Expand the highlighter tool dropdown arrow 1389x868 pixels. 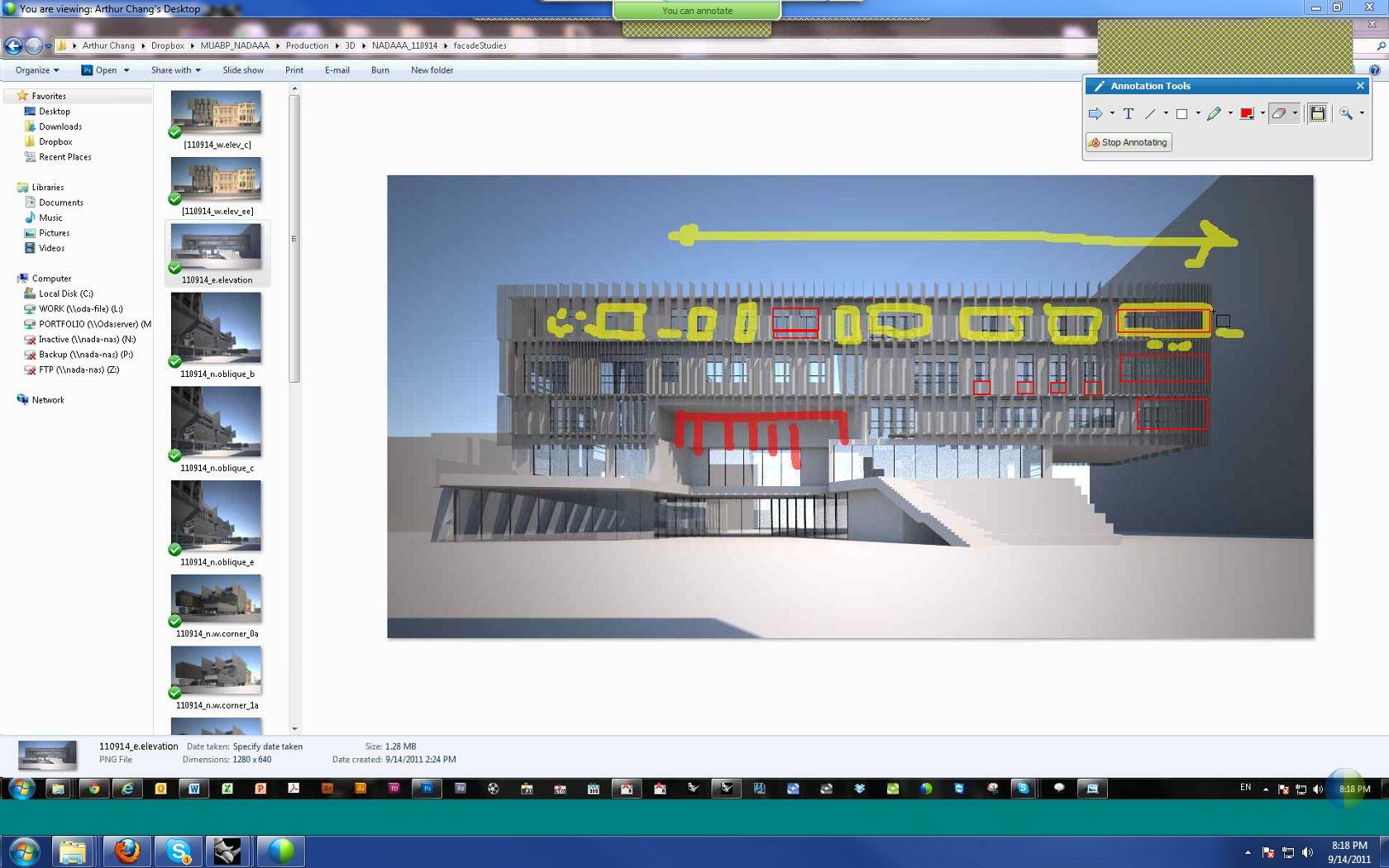click(1230, 114)
